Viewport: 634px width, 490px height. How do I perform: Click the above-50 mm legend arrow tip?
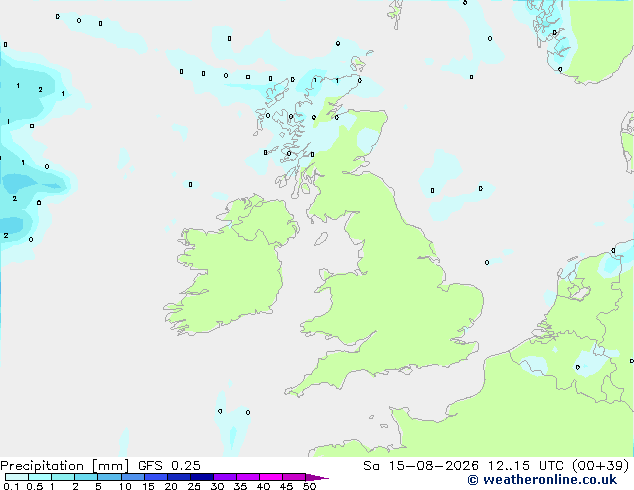[317, 478]
